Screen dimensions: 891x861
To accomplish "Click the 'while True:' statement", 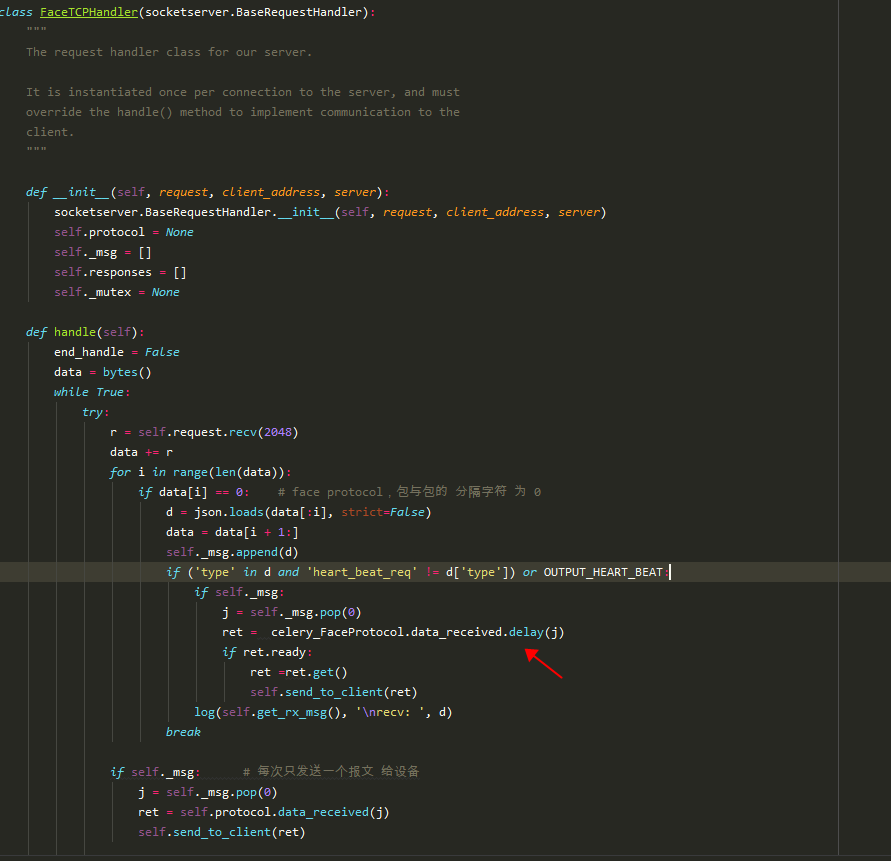I will [92, 392].
